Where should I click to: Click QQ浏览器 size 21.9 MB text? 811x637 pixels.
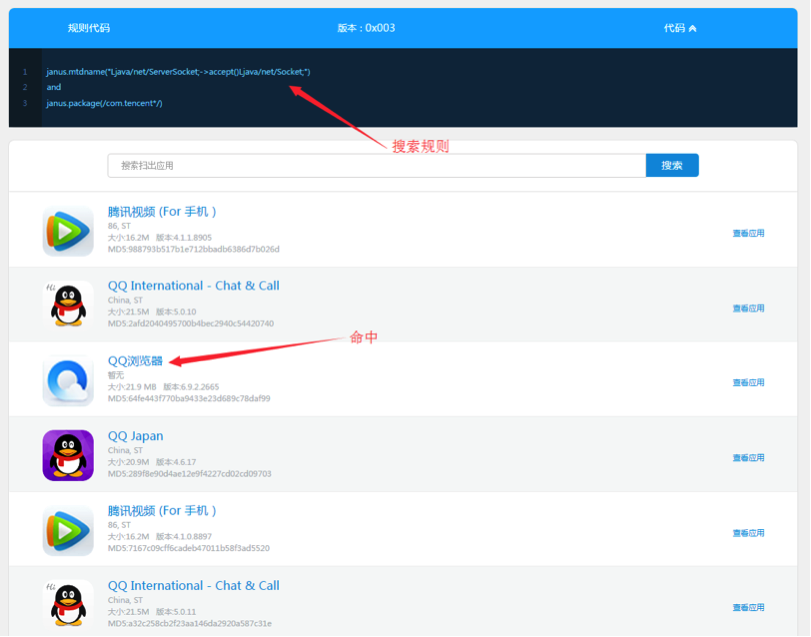(132, 387)
